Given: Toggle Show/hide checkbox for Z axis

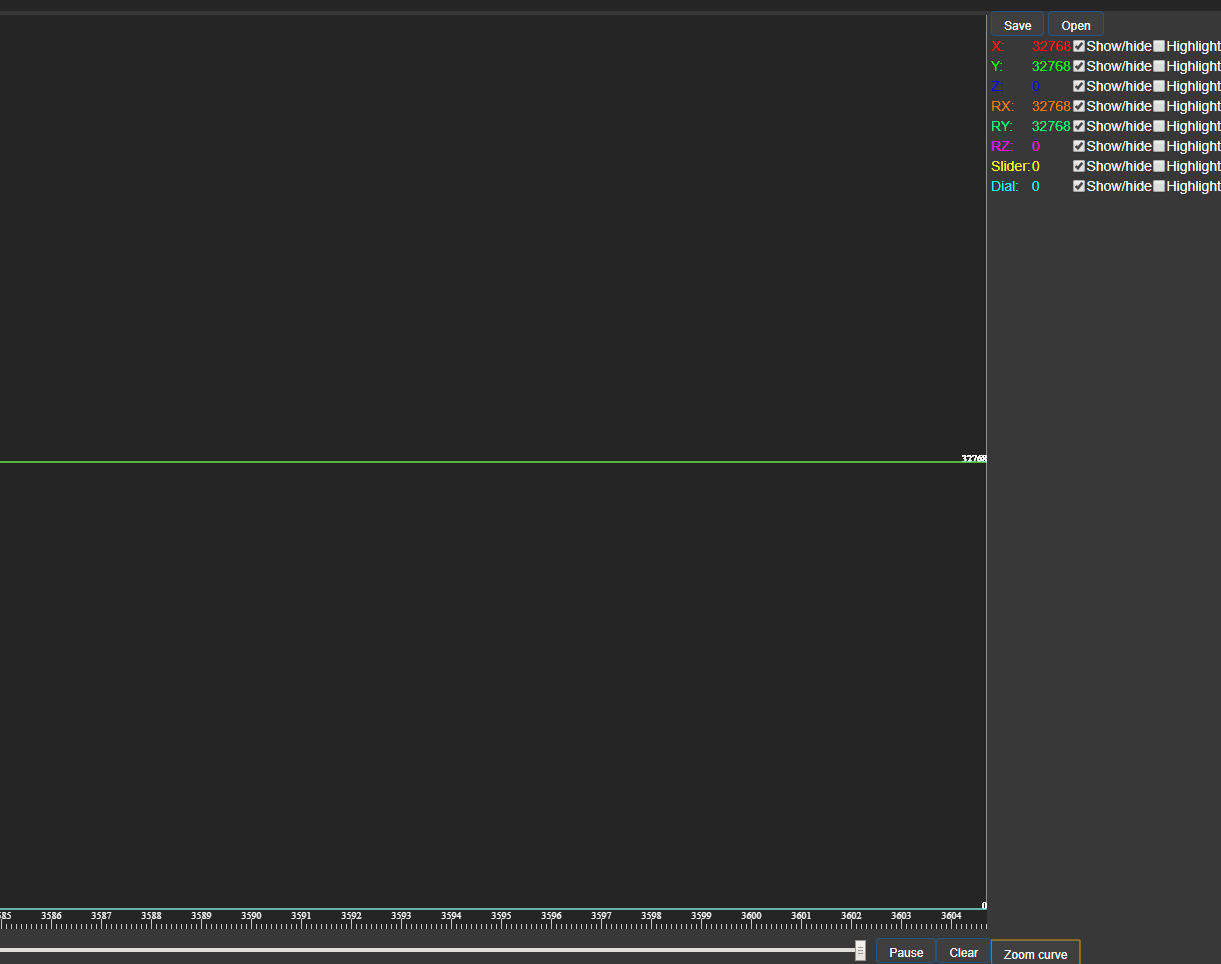Looking at the screenshot, I should point(1079,86).
